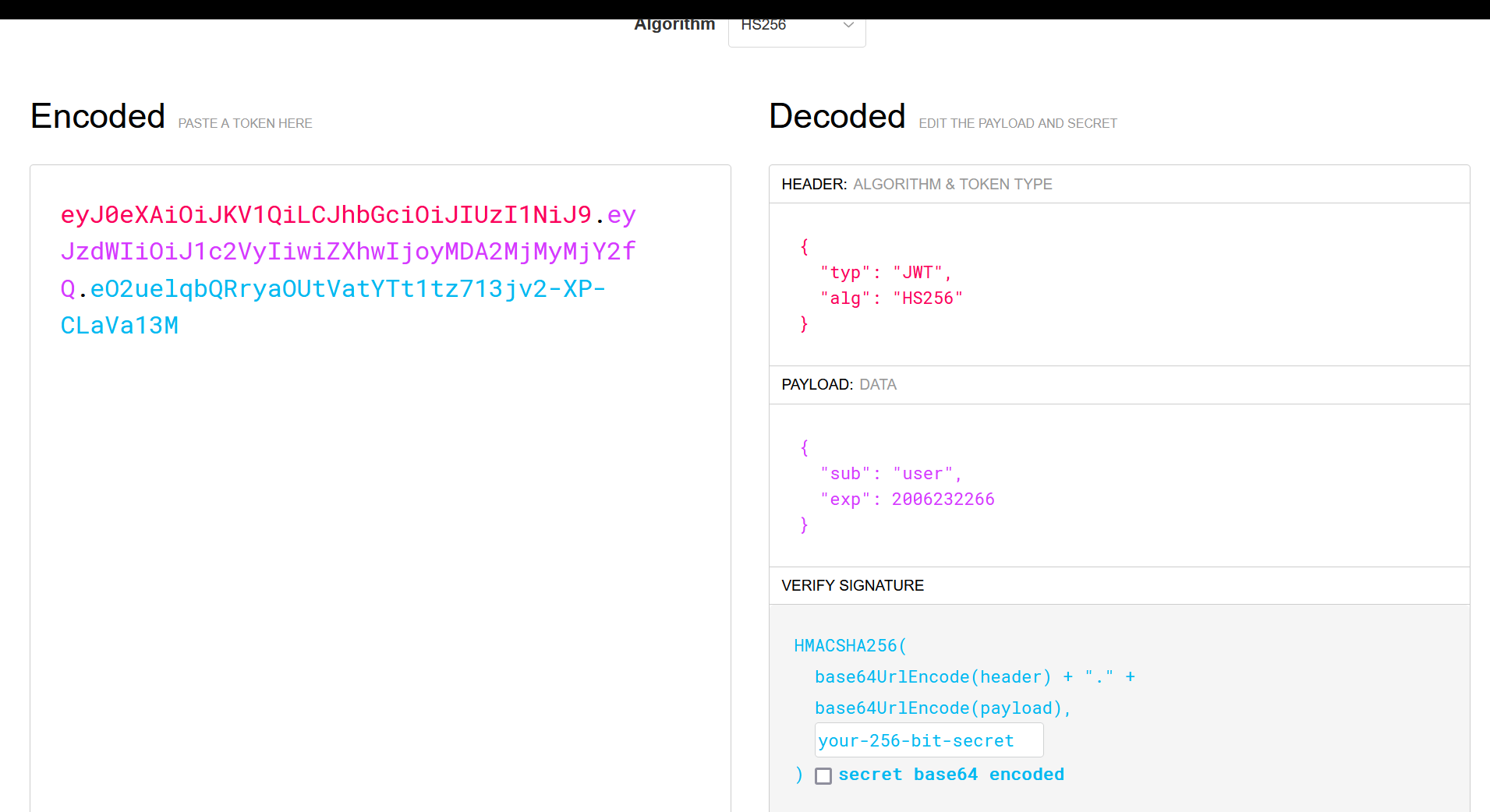
Task: Click the purple payload segment JzdWIiOiJ1c2Vy
Action: point(349,252)
